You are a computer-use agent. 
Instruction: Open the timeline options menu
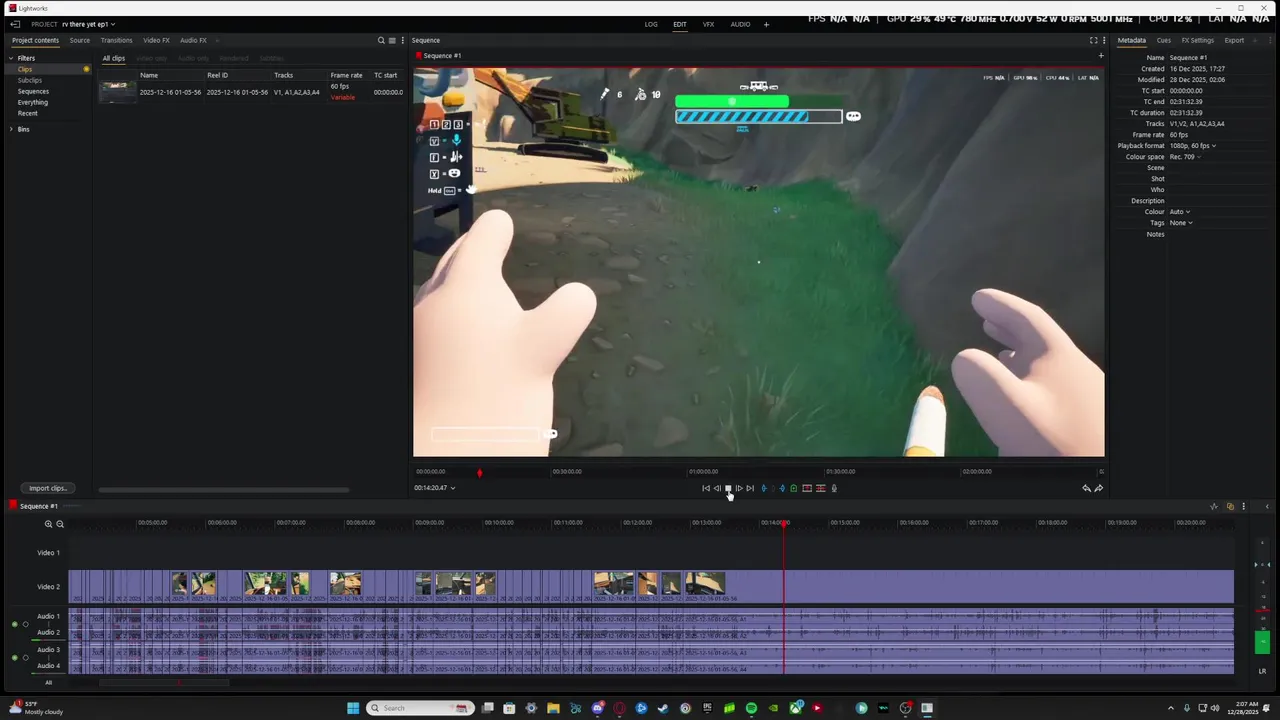(1244, 506)
